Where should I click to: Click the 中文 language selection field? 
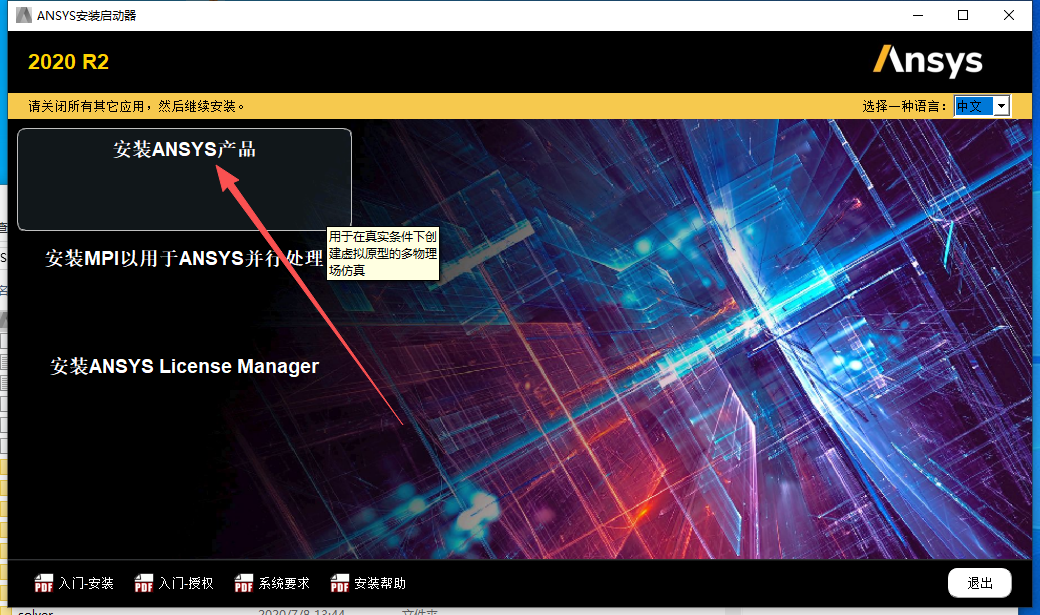tap(973, 106)
